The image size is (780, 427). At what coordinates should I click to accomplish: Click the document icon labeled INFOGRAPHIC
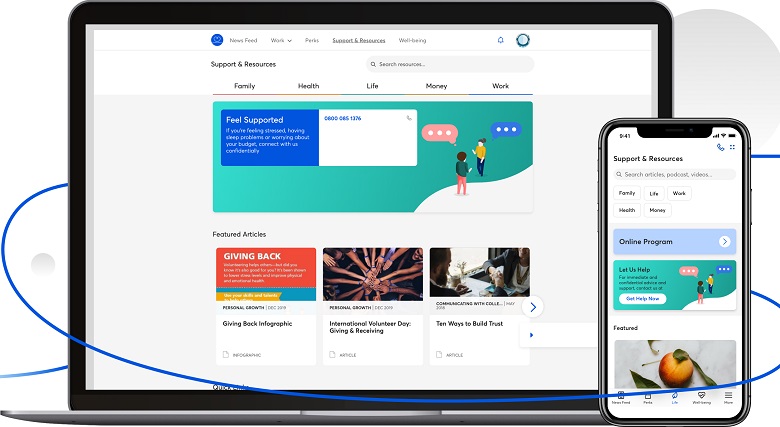[225, 354]
